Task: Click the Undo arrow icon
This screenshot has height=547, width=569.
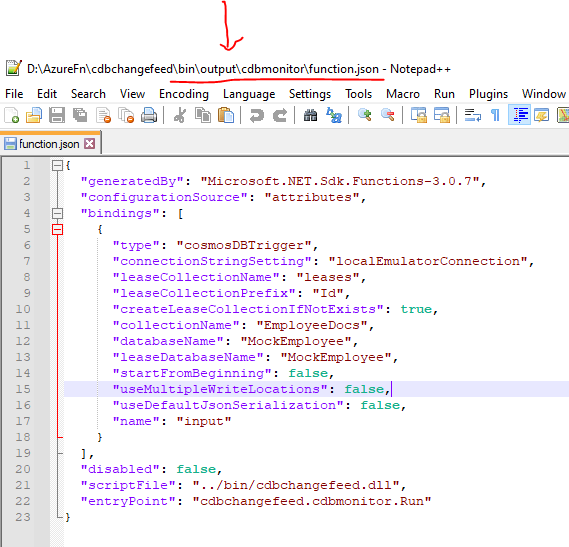Action: 257,115
